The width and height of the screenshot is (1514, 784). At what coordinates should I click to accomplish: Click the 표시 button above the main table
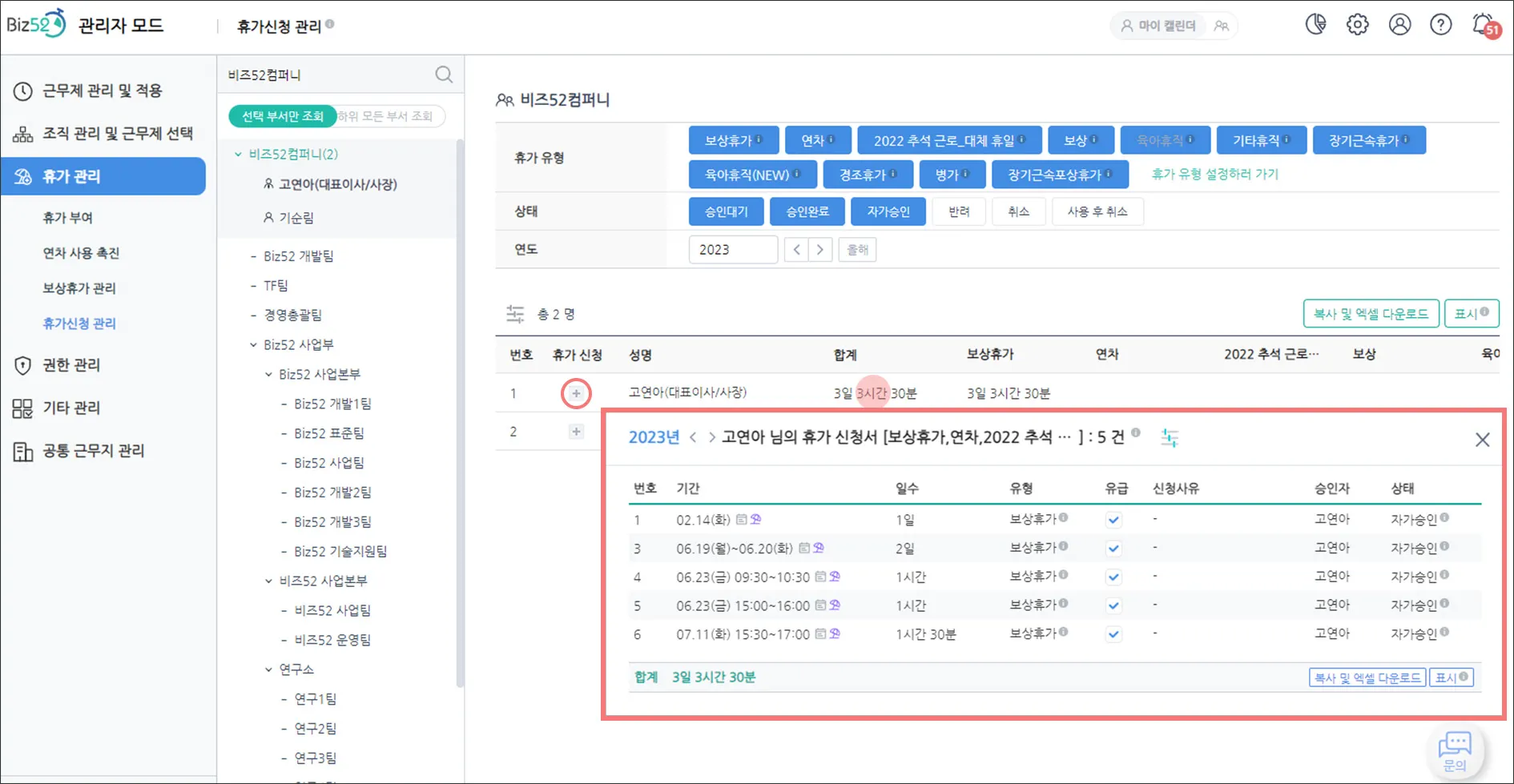click(1472, 314)
